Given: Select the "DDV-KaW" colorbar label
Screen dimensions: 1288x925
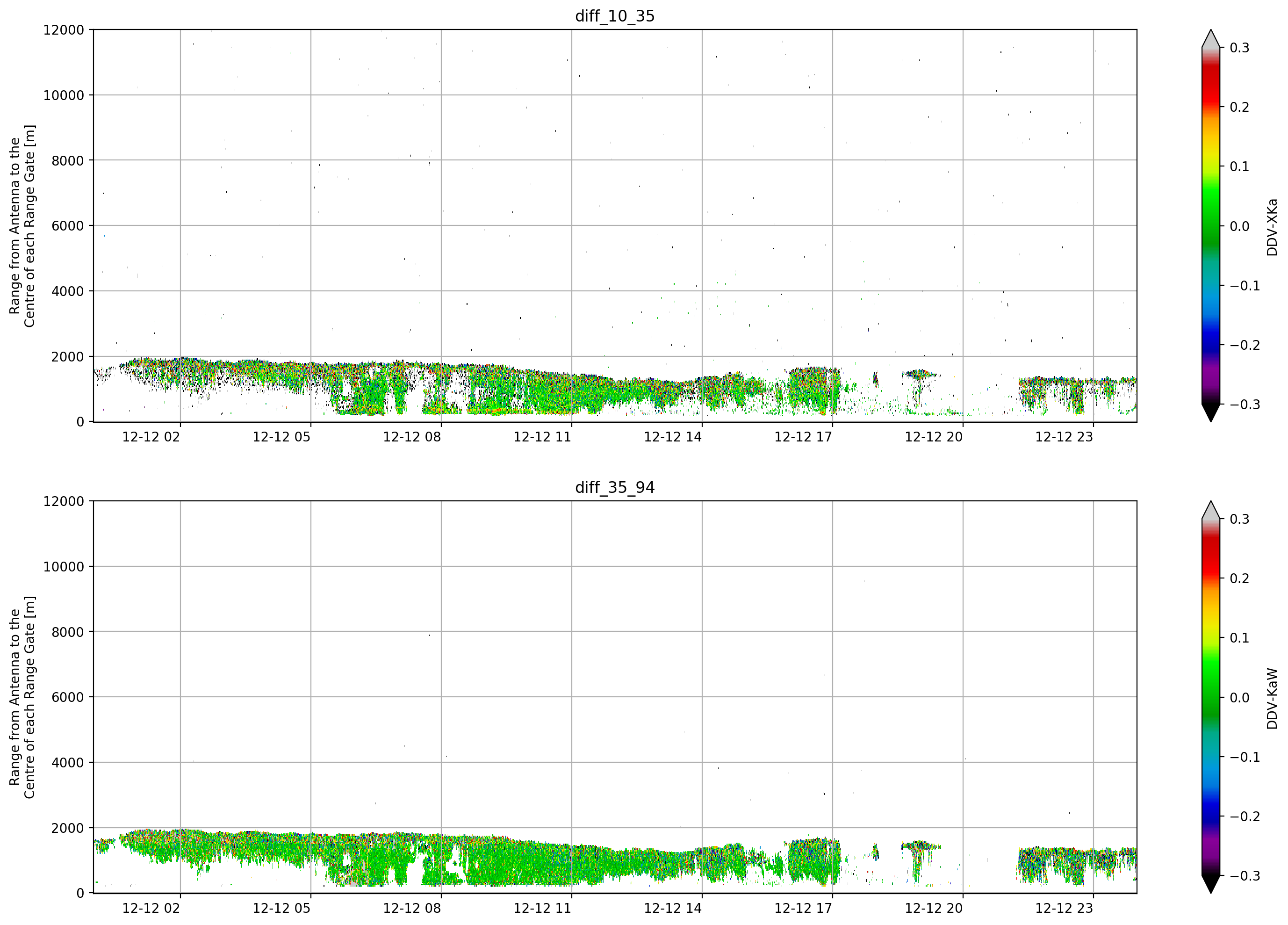Looking at the screenshot, I should [1272, 698].
